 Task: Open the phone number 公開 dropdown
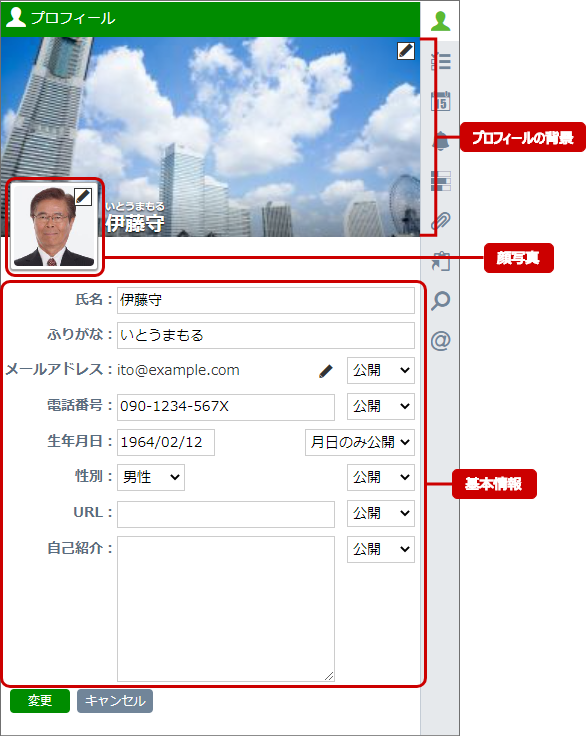[381, 406]
